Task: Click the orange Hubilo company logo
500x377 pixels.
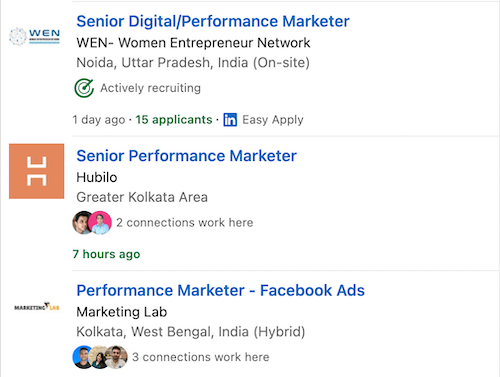Action: tap(37, 171)
